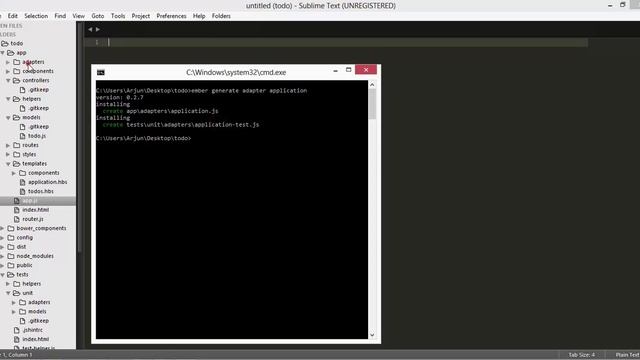Click the Plain Text syntax selector
Image resolution: width=640 pixels, height=360 pixels.
[x=627, y=355]
